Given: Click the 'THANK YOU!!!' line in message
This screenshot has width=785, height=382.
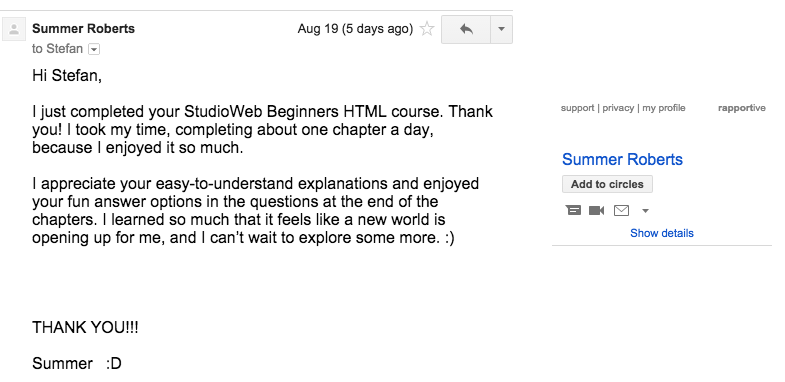Looking at the screenshot, I should (x=85, y=327).
